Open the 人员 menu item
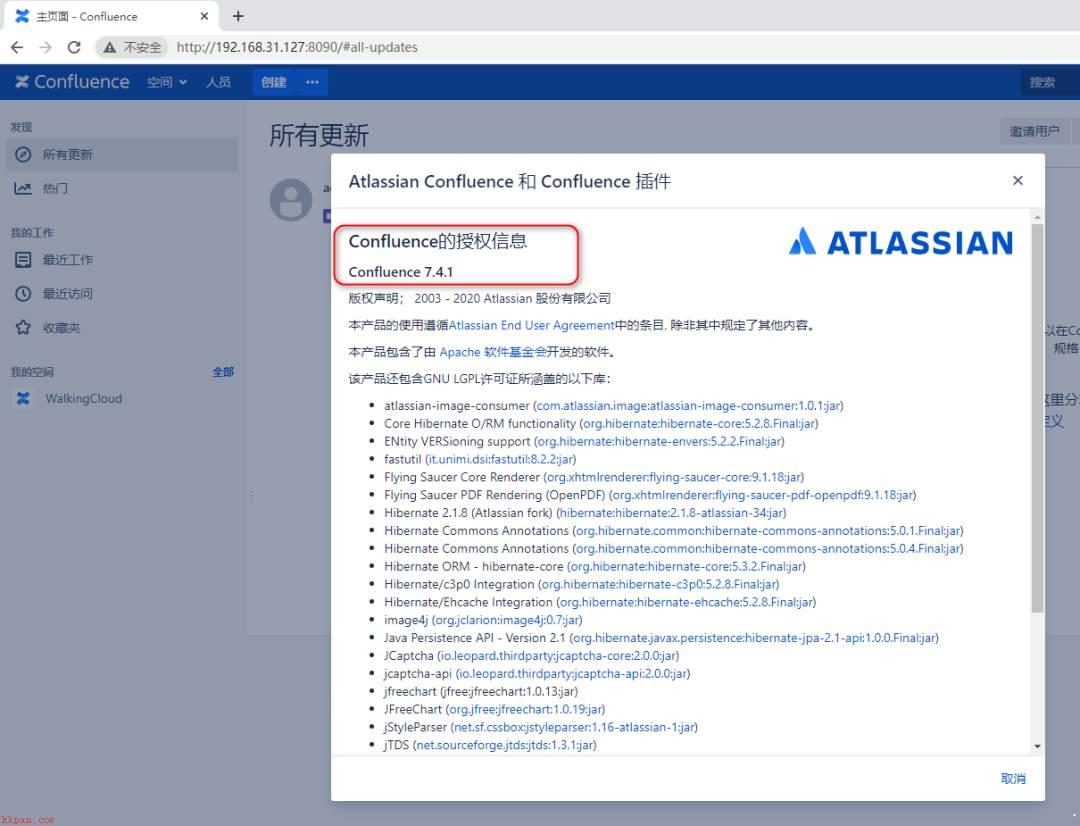This screenshot has height=826, width=1080. [x=218, y=82]
